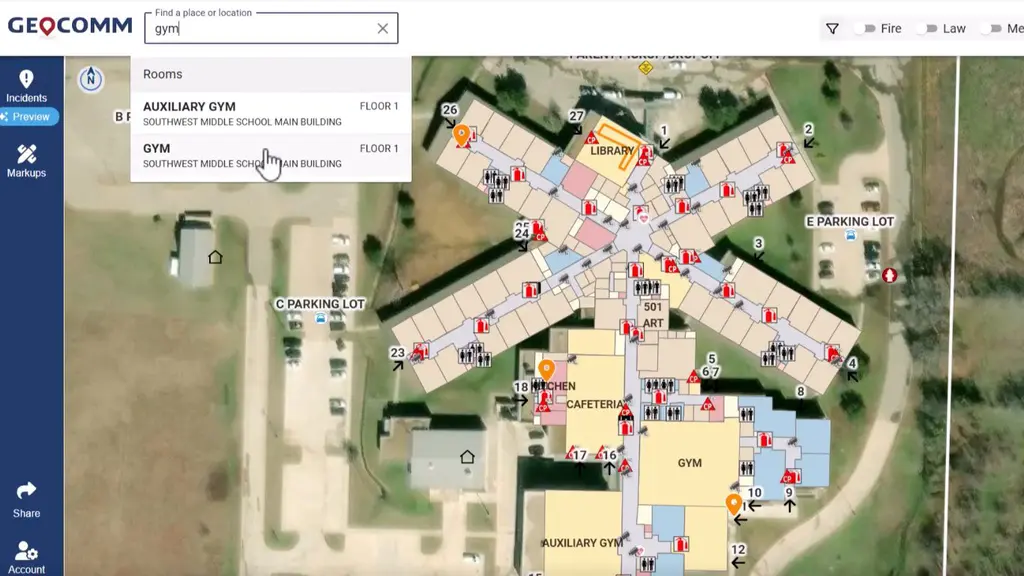Click the north compass icon
1024x576 pixels.
tap(91, 78)
